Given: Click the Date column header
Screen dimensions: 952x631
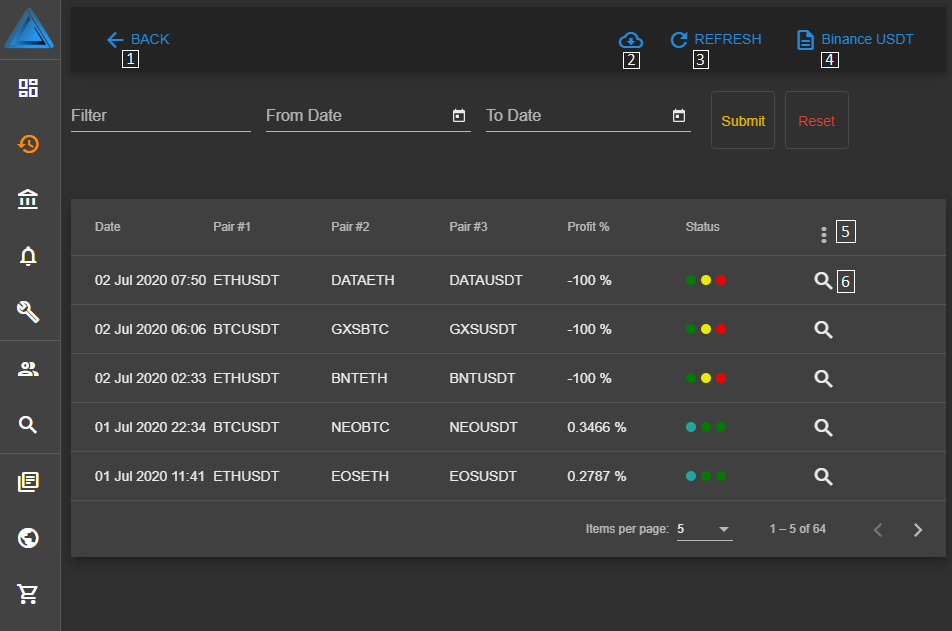Looking at the screenshot, I should pyautogui.click(x=107, y=227).
